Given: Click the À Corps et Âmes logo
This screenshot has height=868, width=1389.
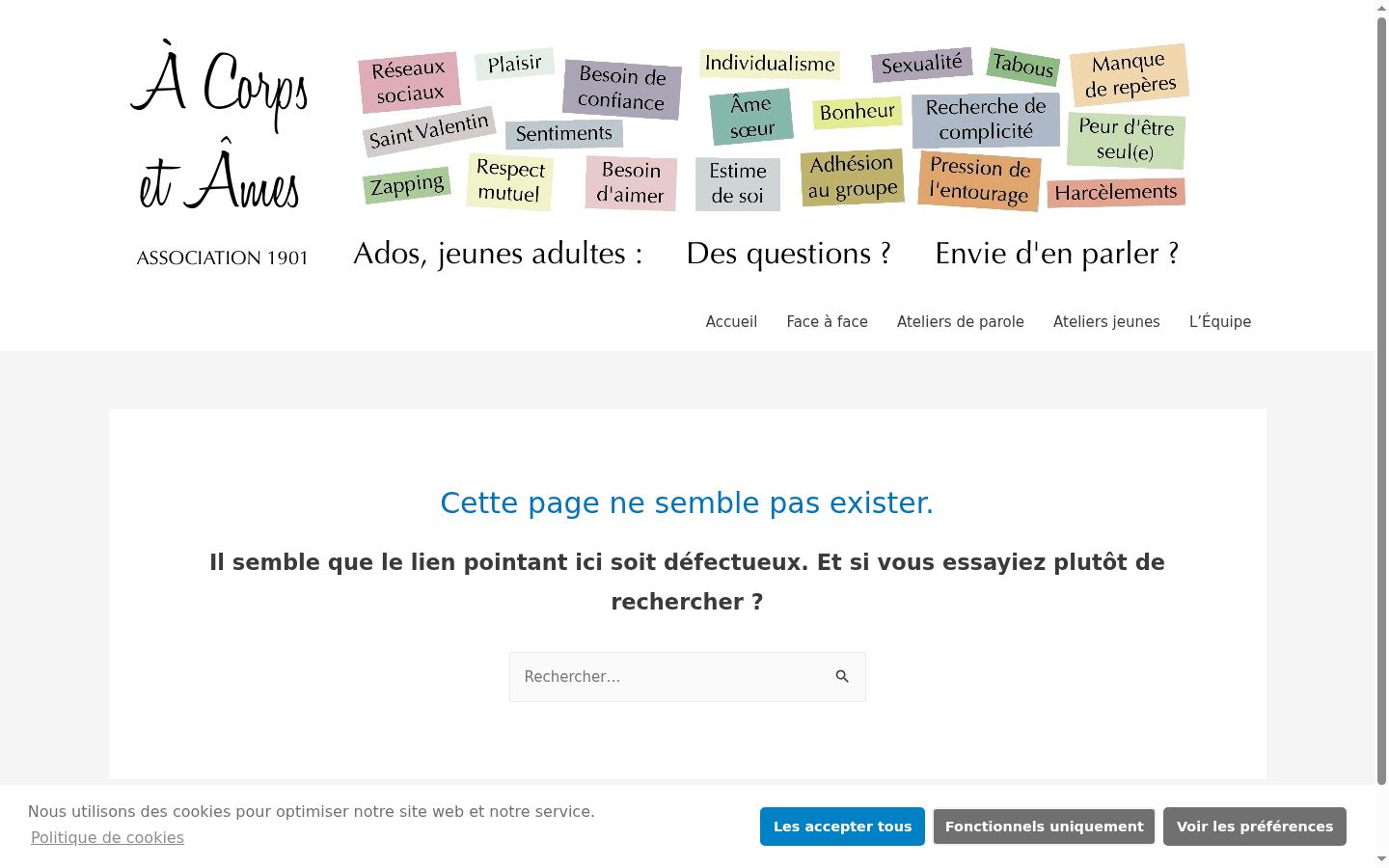Looking at the screenshot, I should click(x=221, y=125).
